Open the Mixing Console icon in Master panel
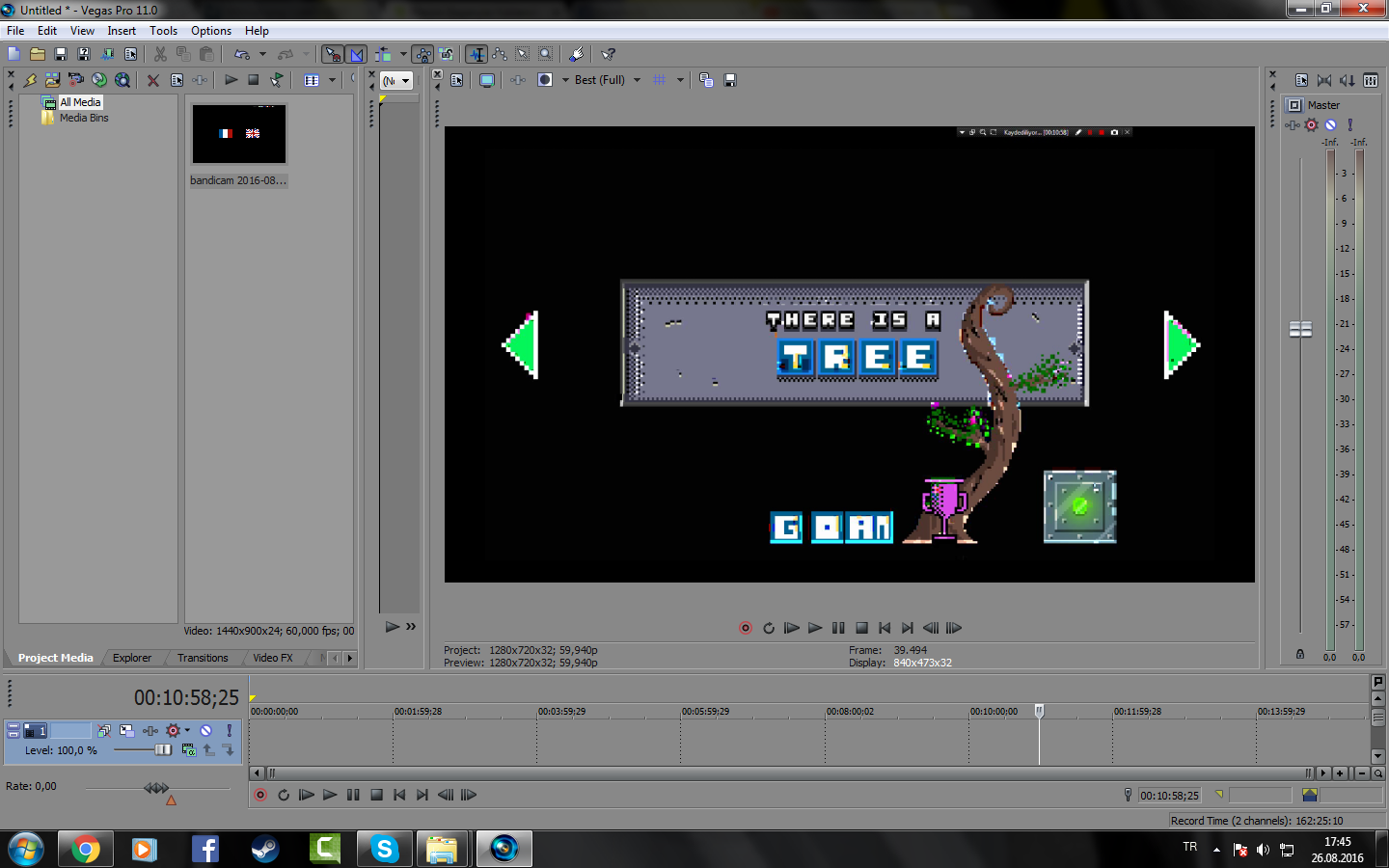 coord(1371,80)
